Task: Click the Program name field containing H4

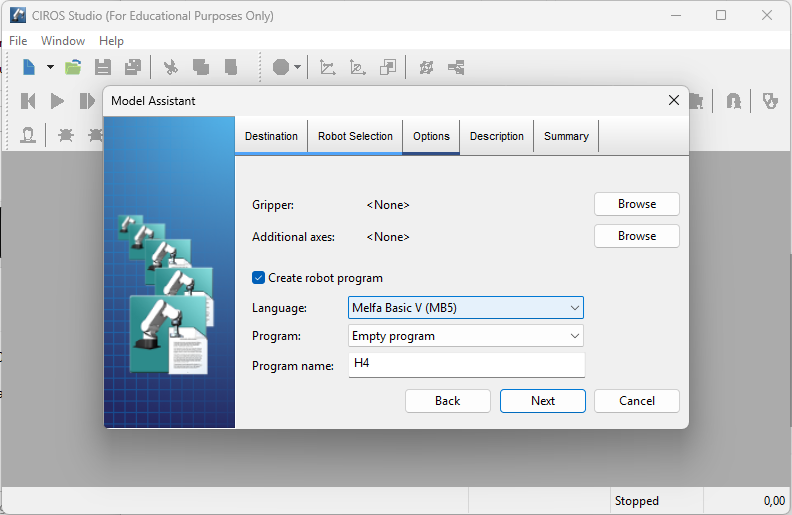Action: [x=467, y=365]
